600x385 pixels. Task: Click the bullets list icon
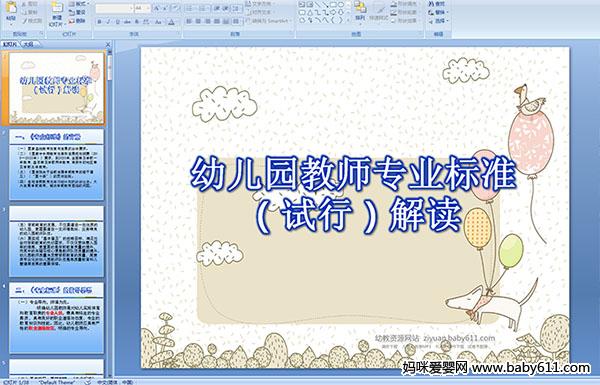point(189,8)
